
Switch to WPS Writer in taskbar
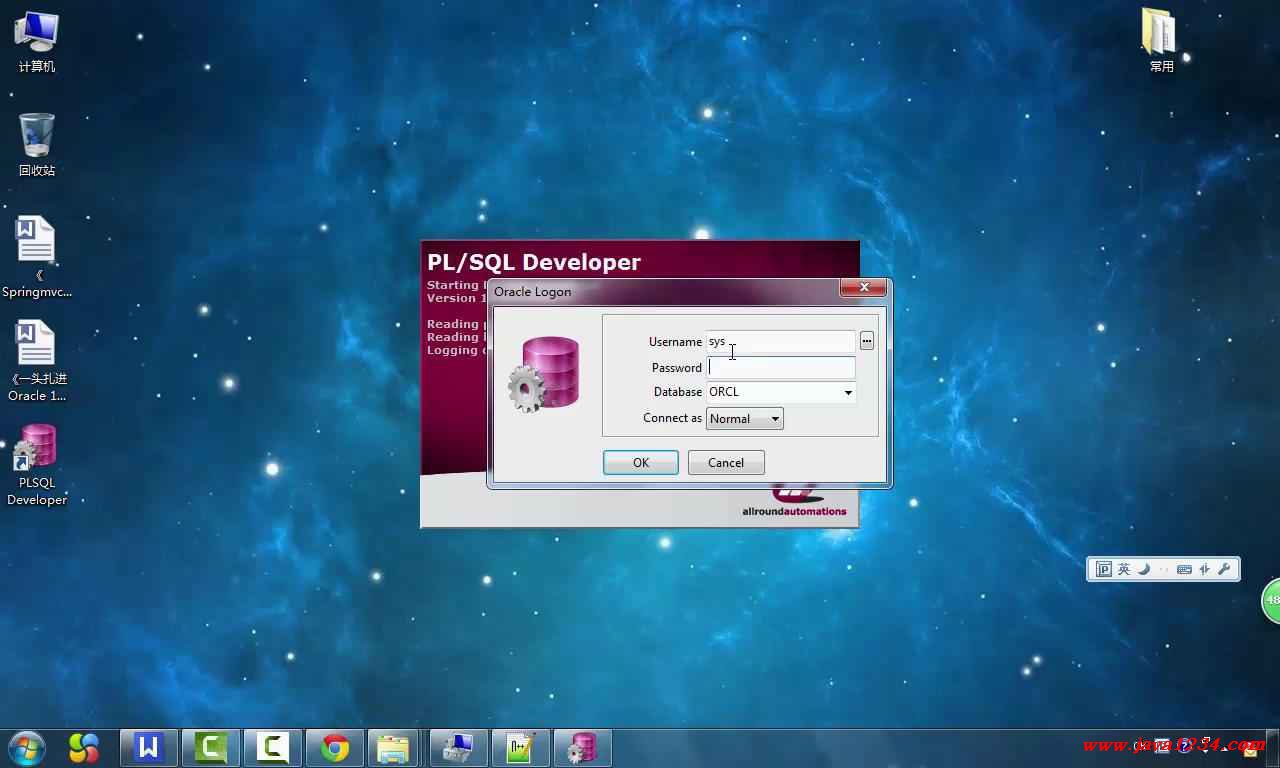[149, 747]
